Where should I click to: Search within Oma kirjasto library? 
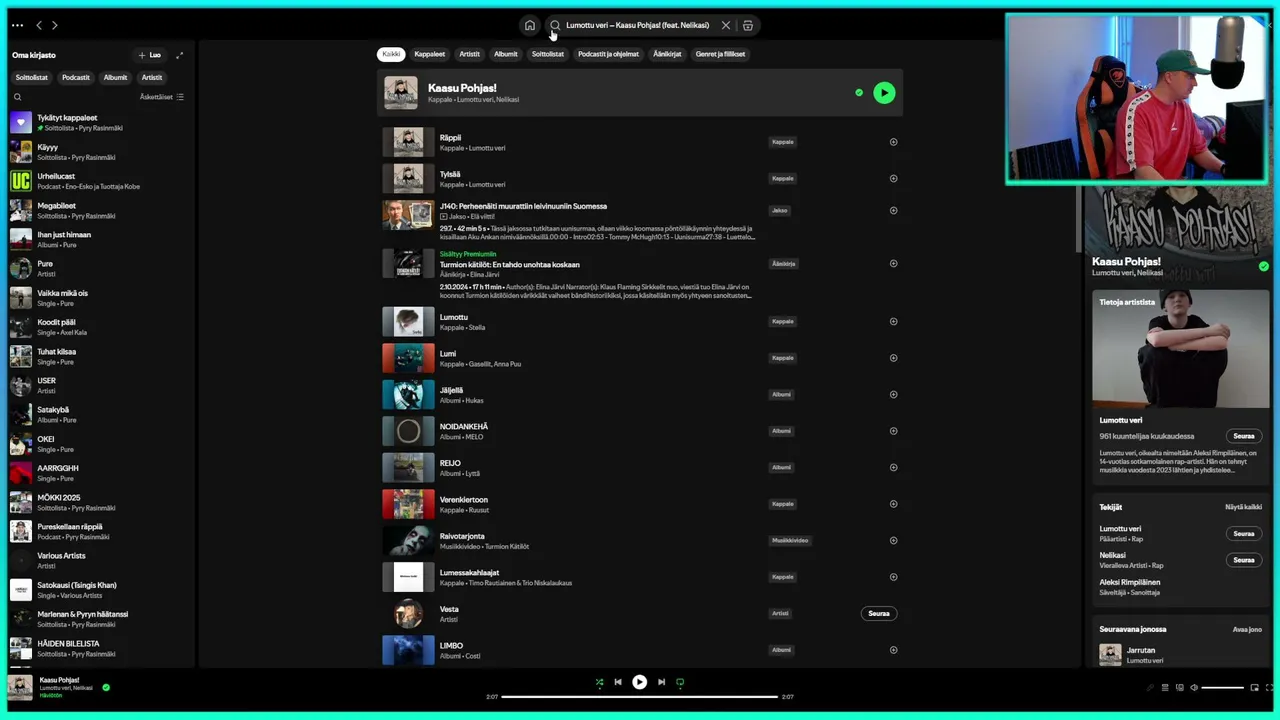[x=17, y=97]
